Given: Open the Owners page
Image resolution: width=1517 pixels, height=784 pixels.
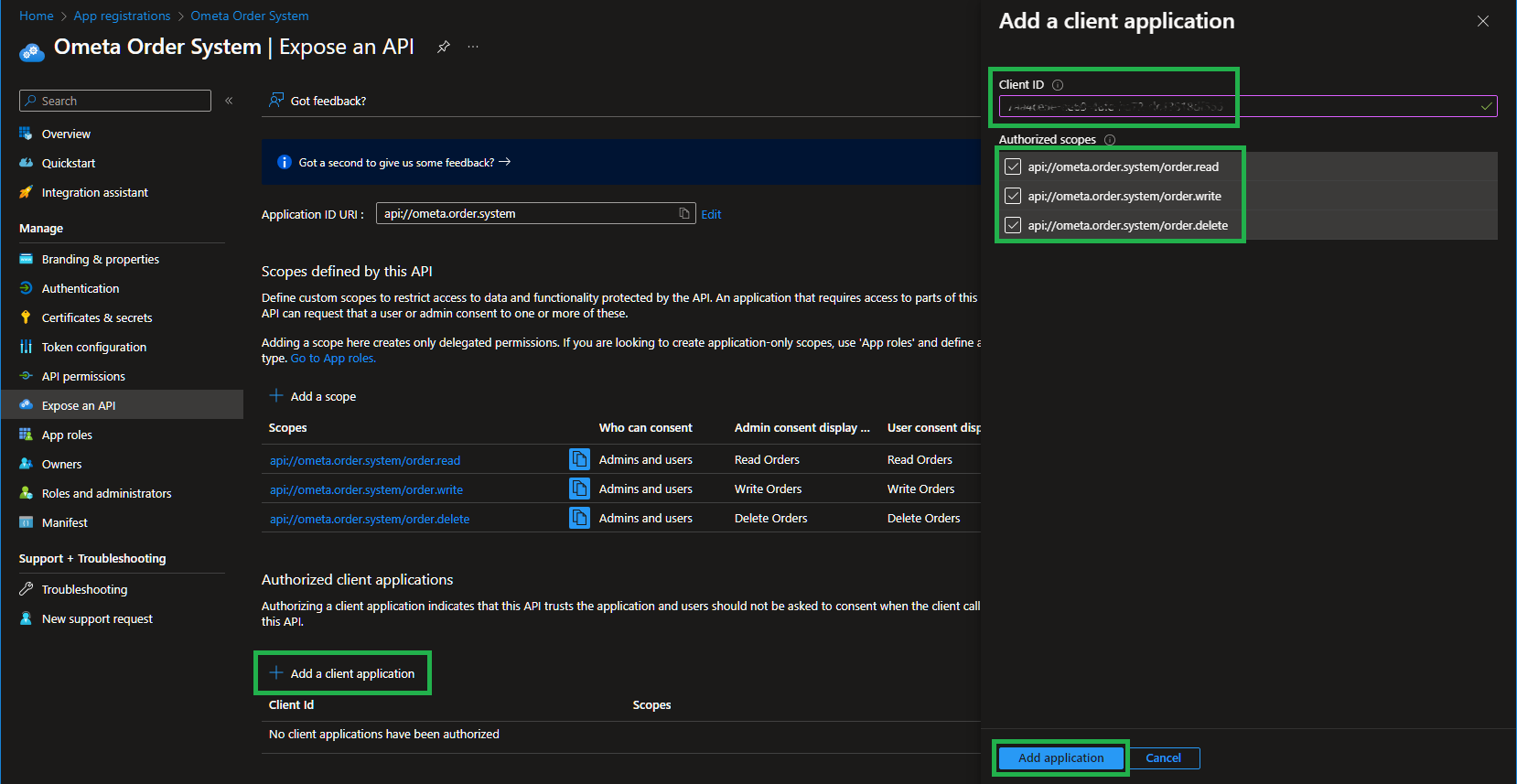Looking at the screenshot, I should 61,464.
